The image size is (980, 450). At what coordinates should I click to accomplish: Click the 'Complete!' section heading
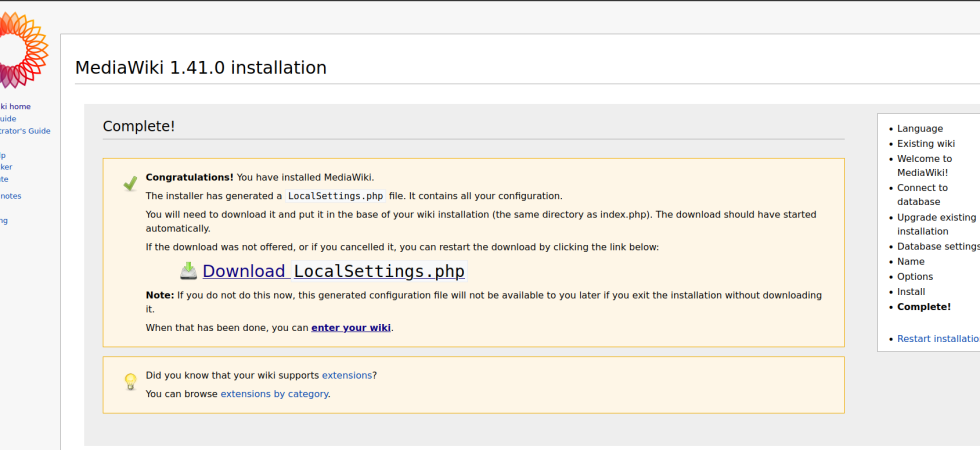139,126
